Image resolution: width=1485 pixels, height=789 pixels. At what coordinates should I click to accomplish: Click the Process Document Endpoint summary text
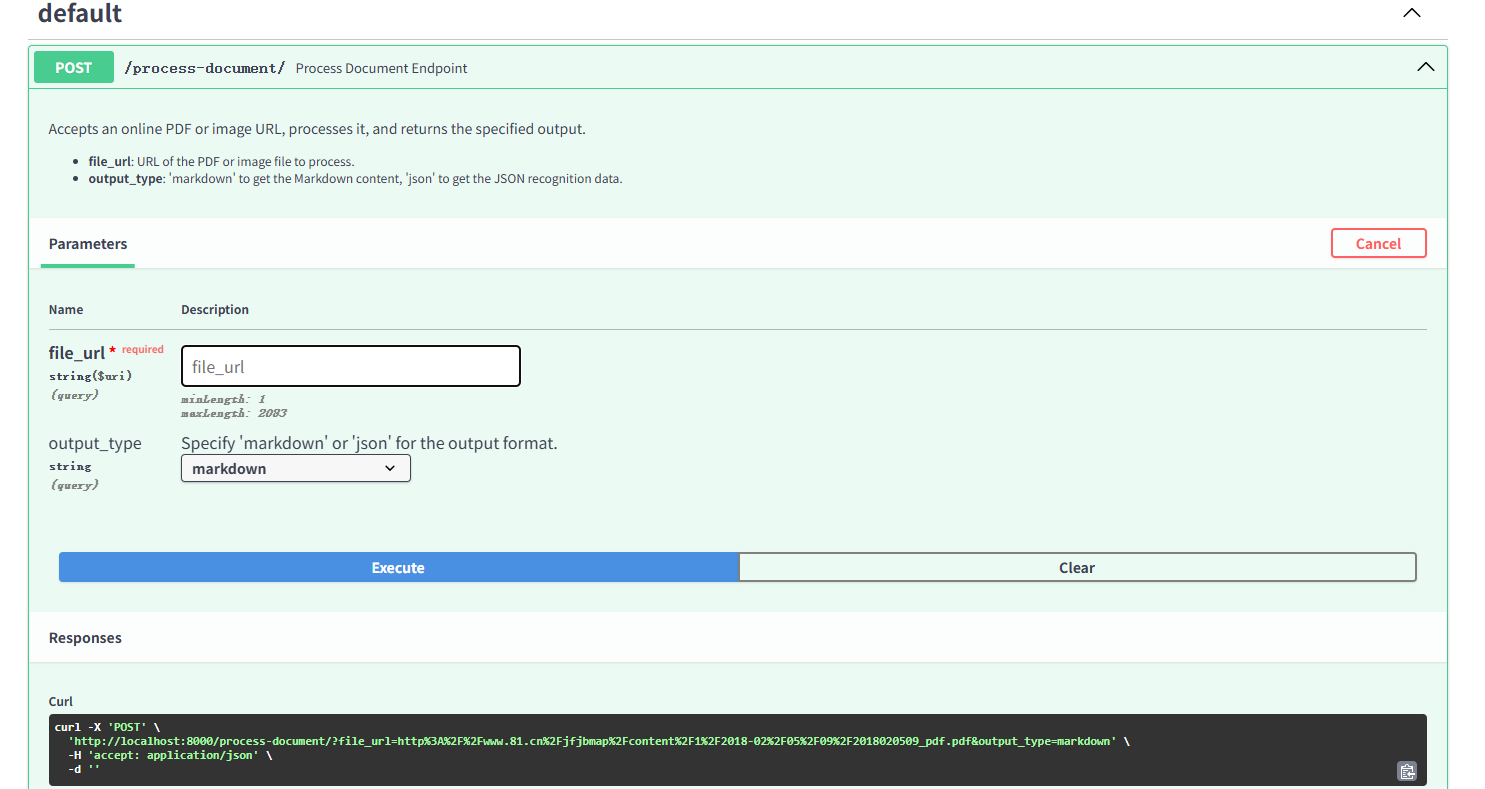pyautogui.click(x=381, y=68)
